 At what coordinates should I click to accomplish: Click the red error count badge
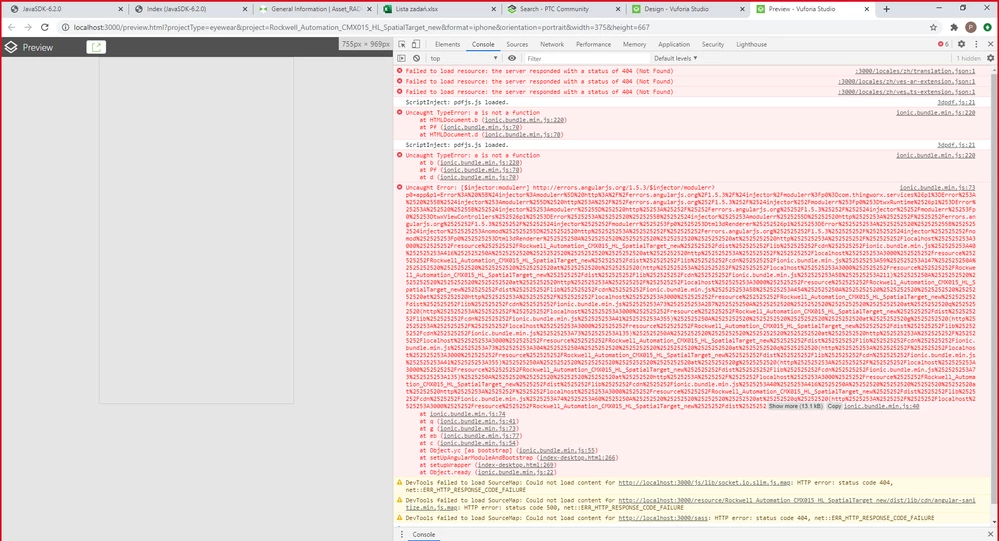tap(943, 44)
